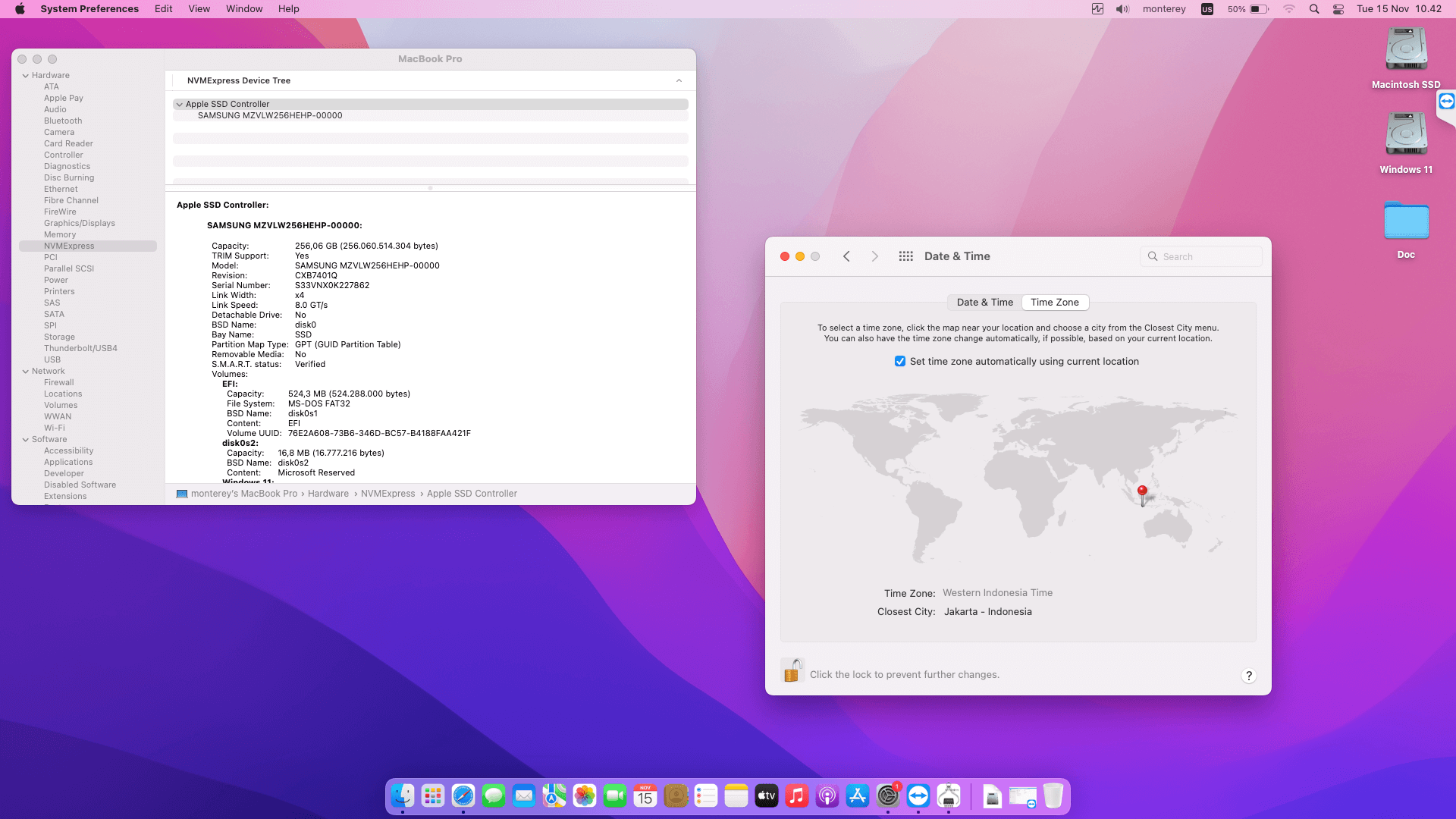Open the System Preferences app menu
The image size is (1456, 819).
89,9
